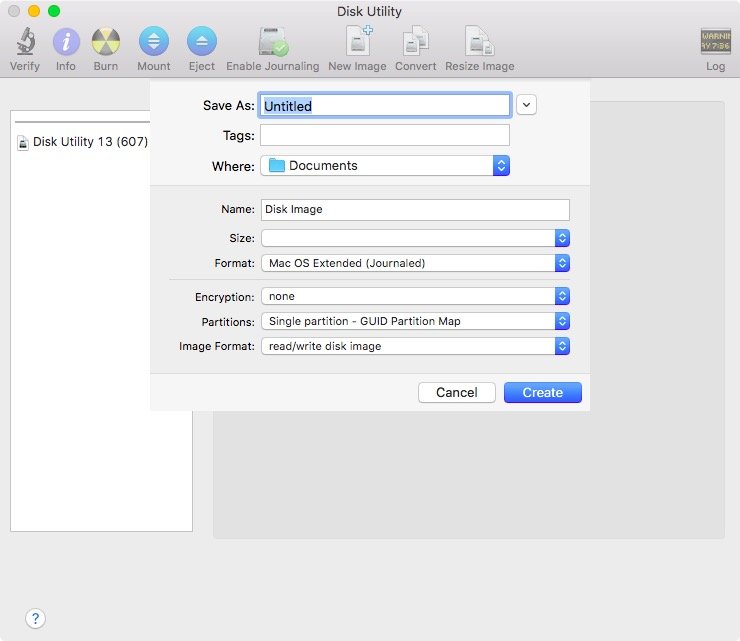
Task: Select Disk Utility 13 (607) in sidebar
Action: point(83,142)
